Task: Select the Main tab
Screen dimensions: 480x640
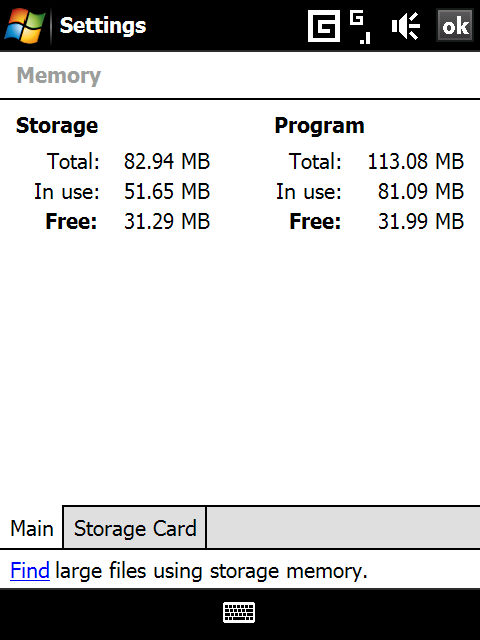Action: pos(31,528)
